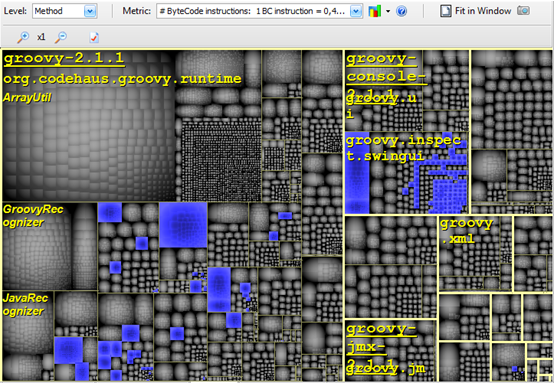Click the zoom out magnifier icon
Viewport: 555px width, 383px height.
pyautogui.click(x=61, y=37)
